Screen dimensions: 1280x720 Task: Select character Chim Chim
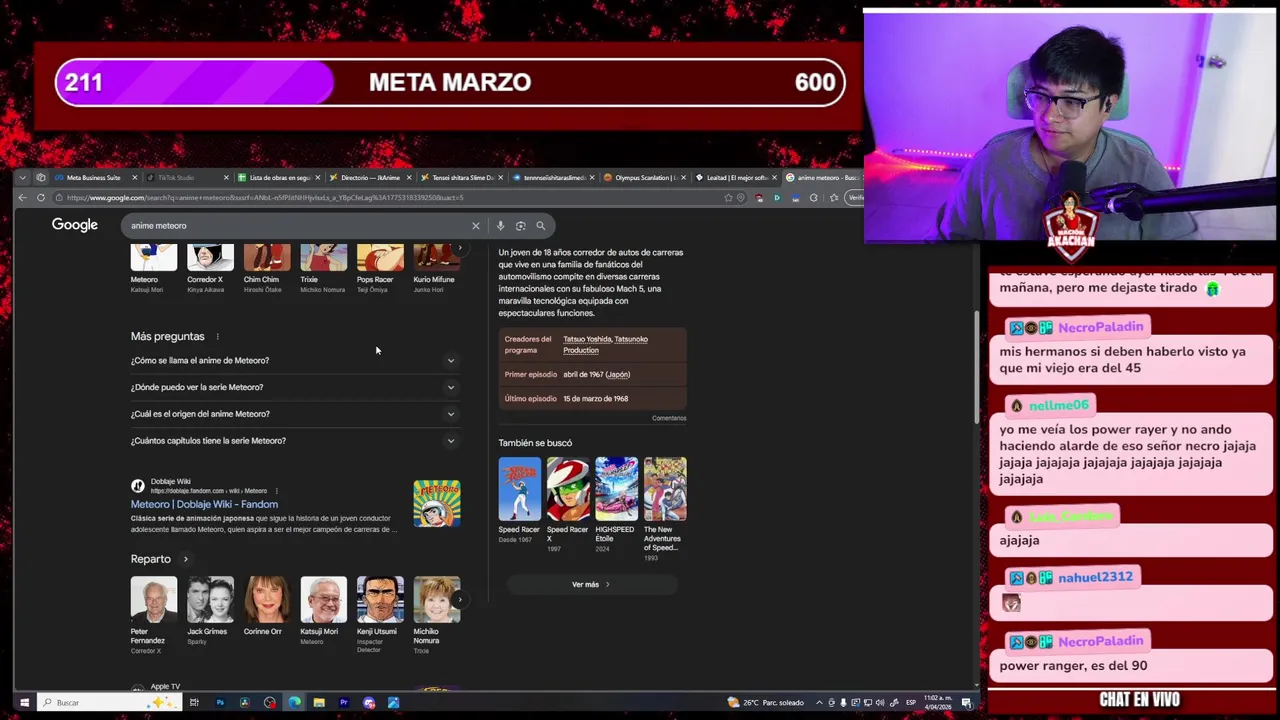pyautogui.click(x=267, y=268)
